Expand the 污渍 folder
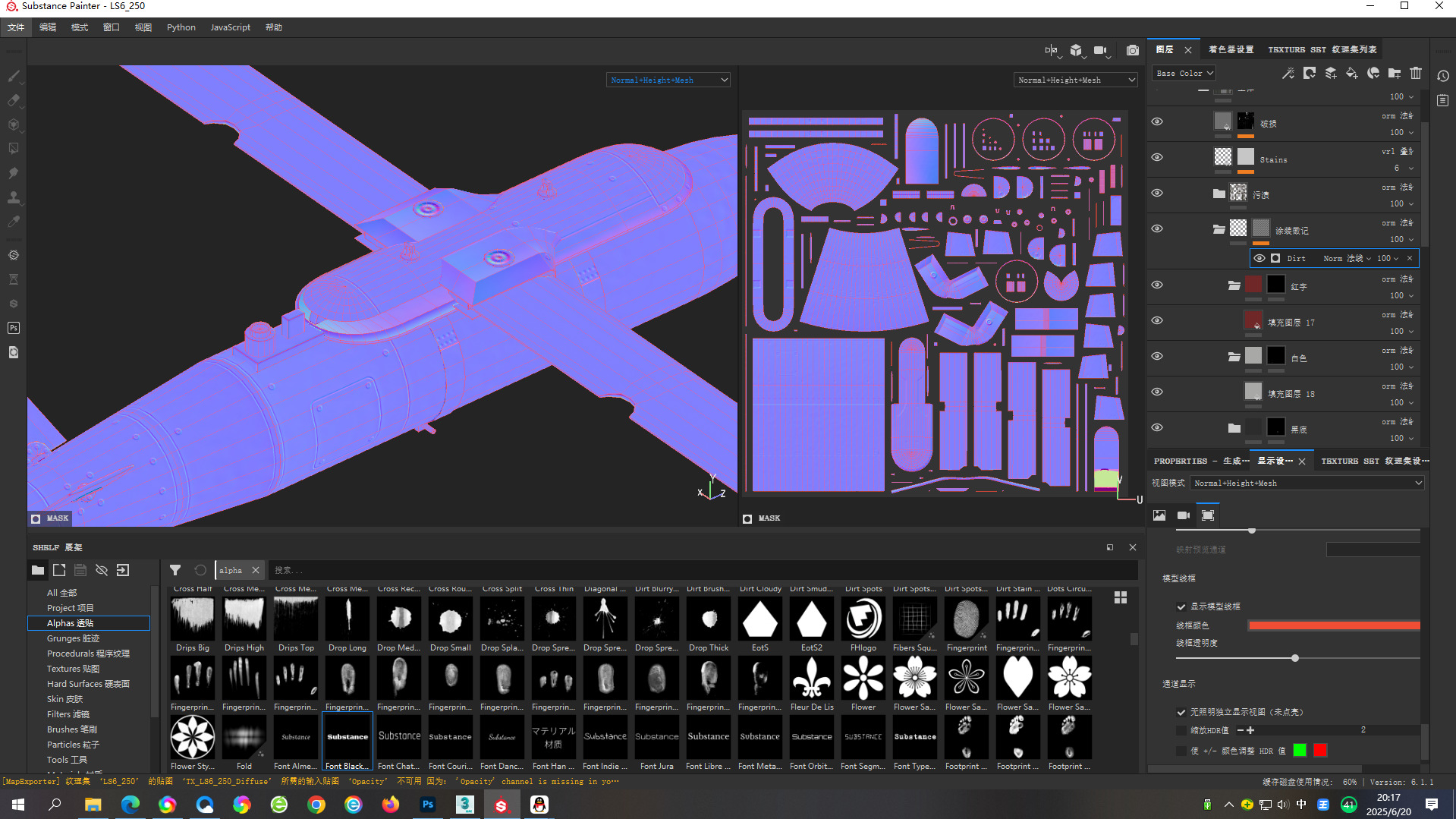Viewport: 1456px width, 819px height. (1219, 194)
